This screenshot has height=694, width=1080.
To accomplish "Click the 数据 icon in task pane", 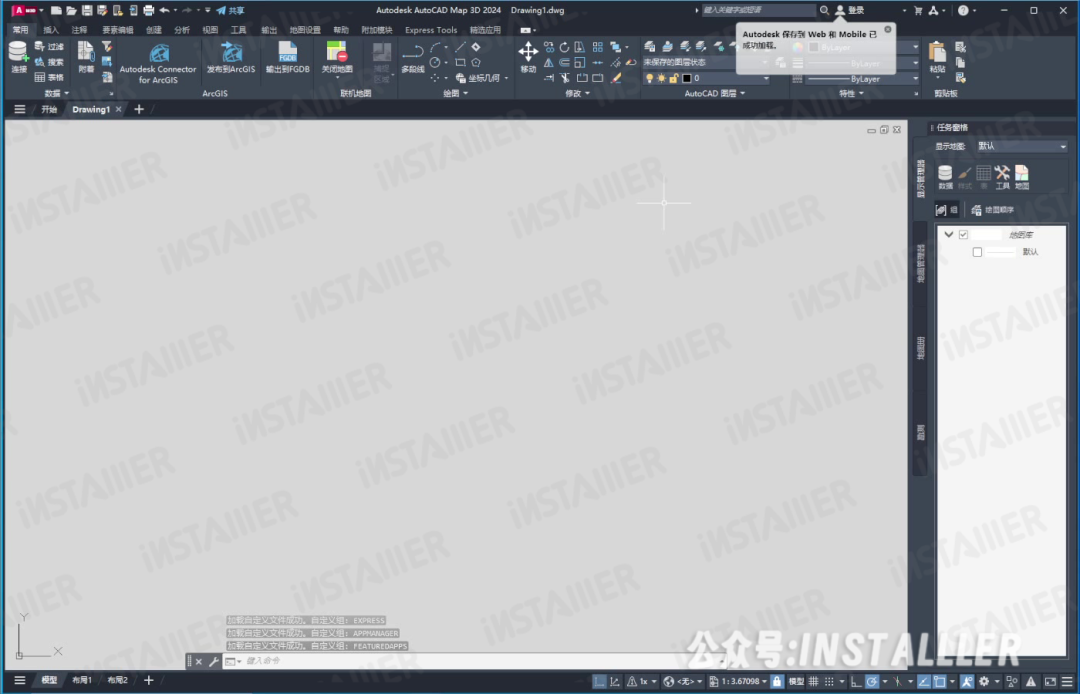I will click(946, 177).
